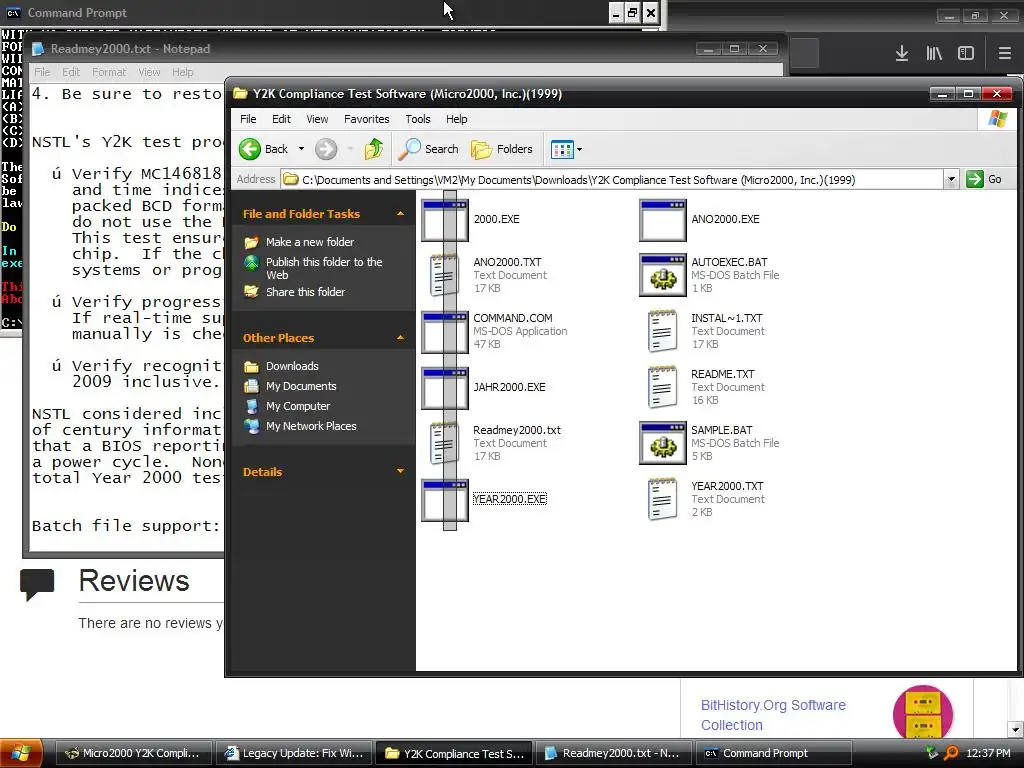Open the Help menu in Explorer
The image size is (1024, 768).
(x=456, y=119)
